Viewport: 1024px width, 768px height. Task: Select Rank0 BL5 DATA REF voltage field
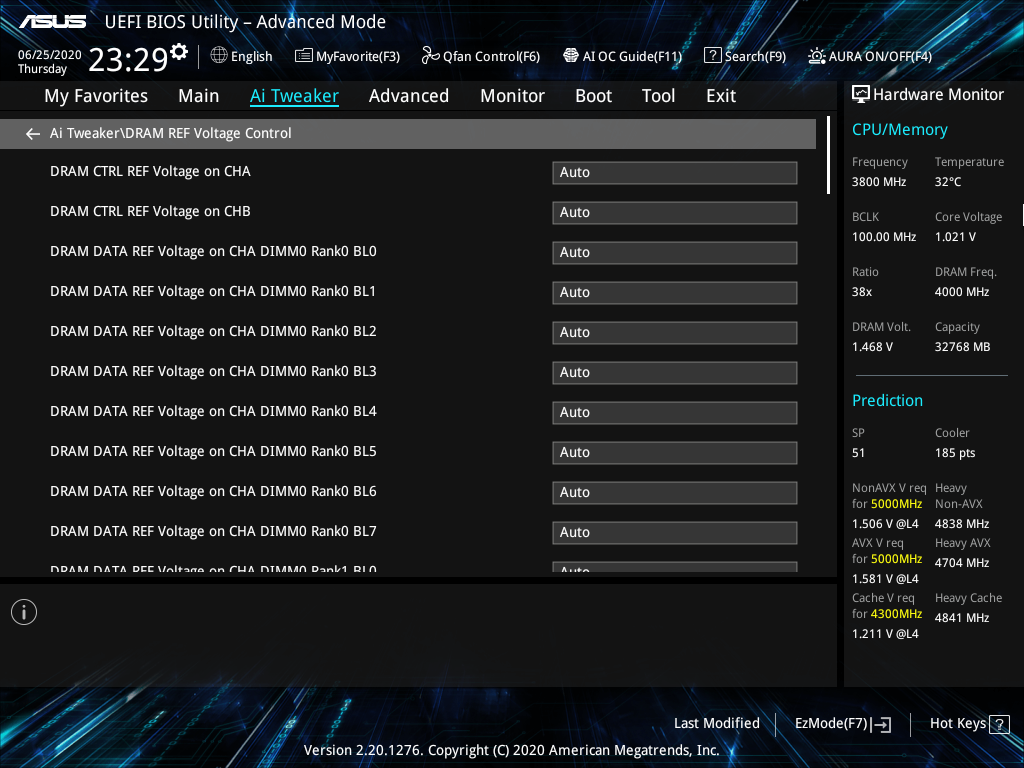click(x=675, y=453)
